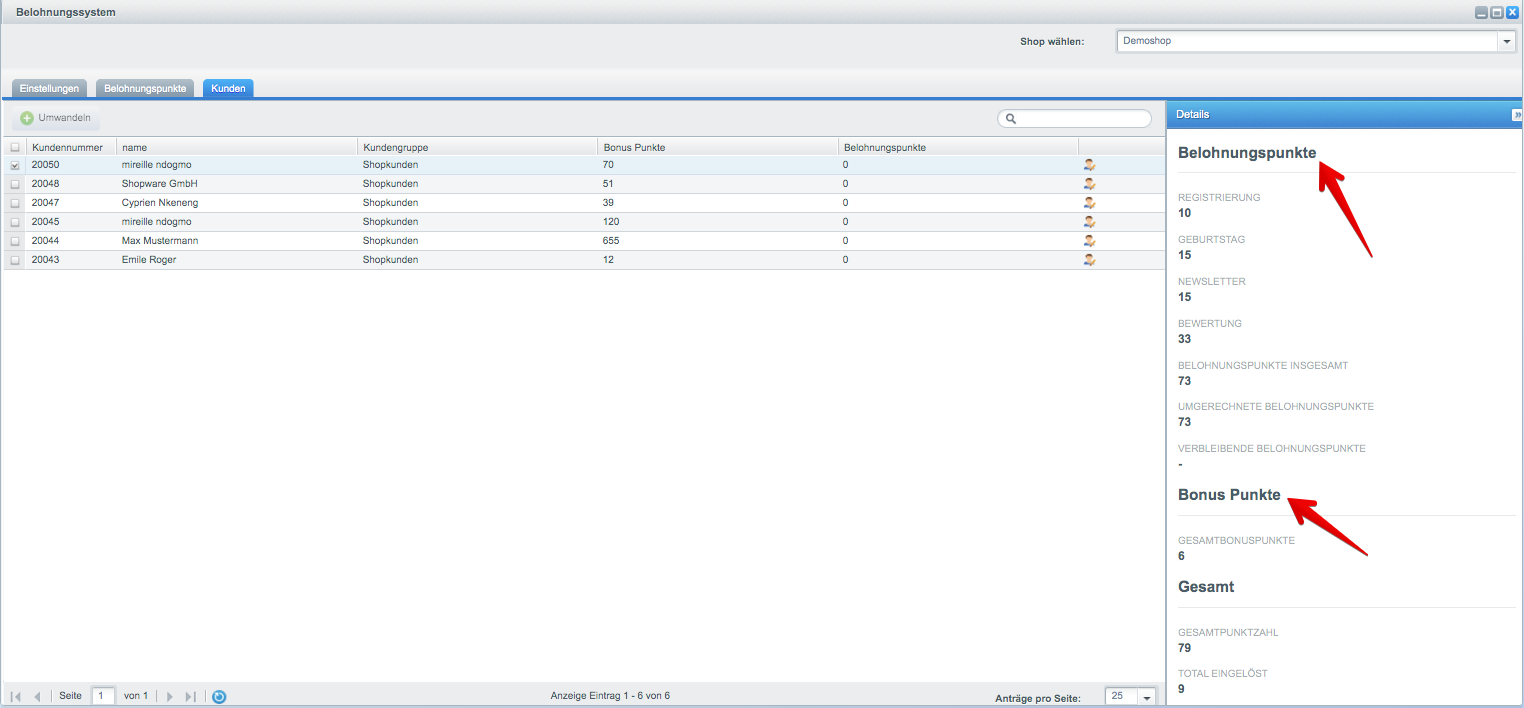
Task: Click the TOTAL EINGELÖST label
Action: [x=1223, y=674]
